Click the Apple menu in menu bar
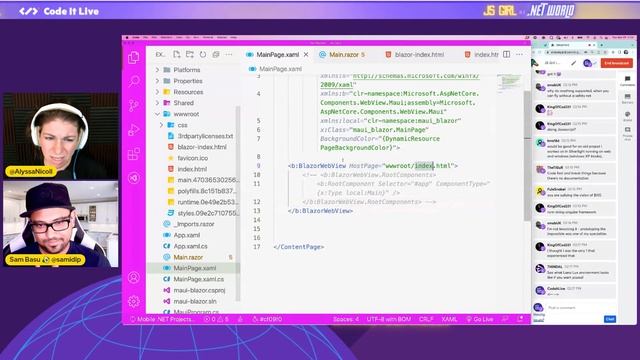This screenshot has height=360, width=640. coord(127,37)
